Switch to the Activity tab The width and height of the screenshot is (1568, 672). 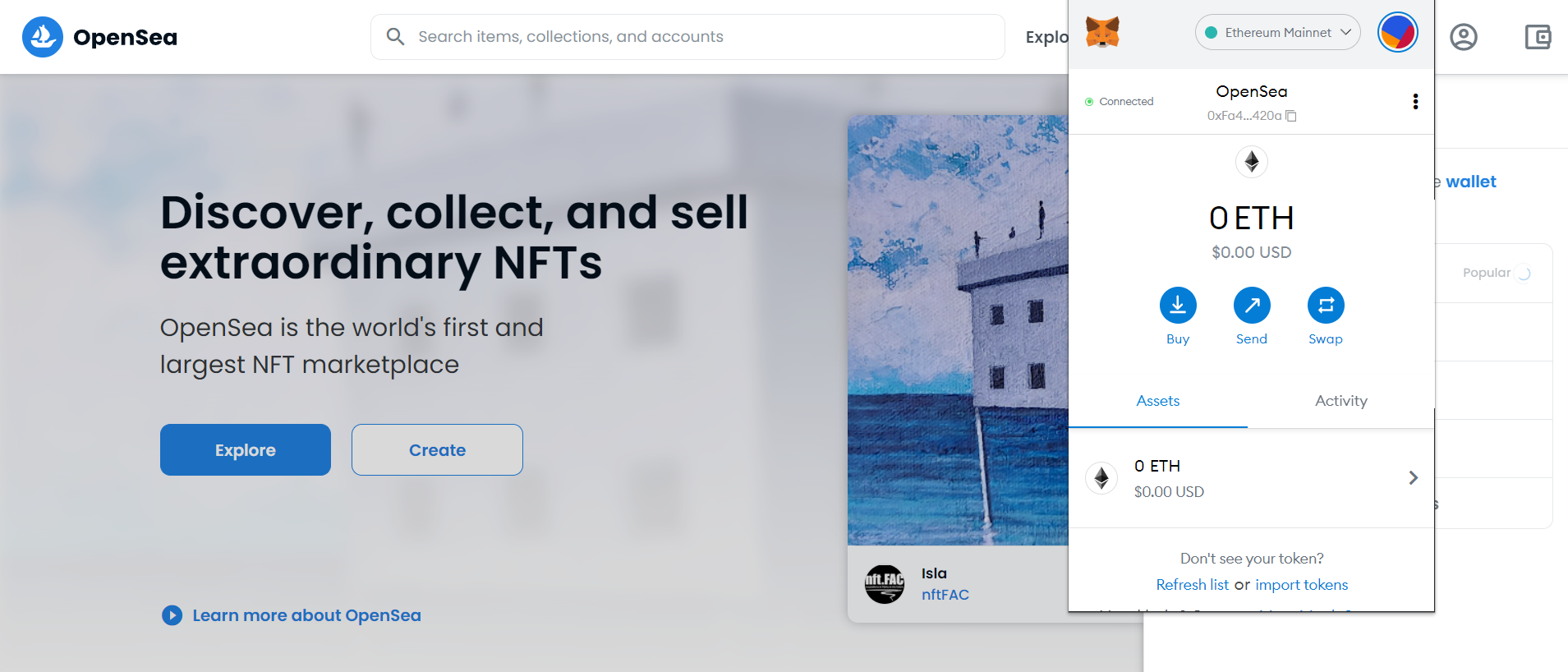click(x=1340, y=401)
